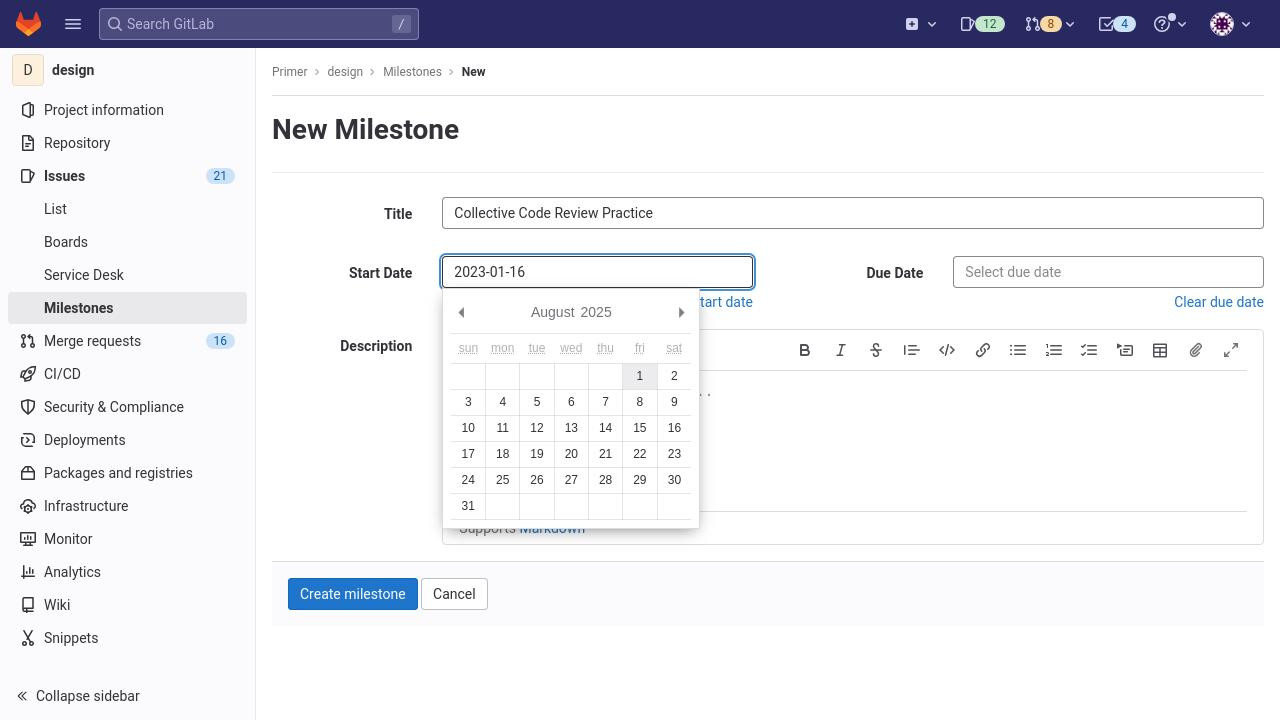Open the help question mark menu
The height and width of the screenshot is (720, 1280).
(1169, 24)
